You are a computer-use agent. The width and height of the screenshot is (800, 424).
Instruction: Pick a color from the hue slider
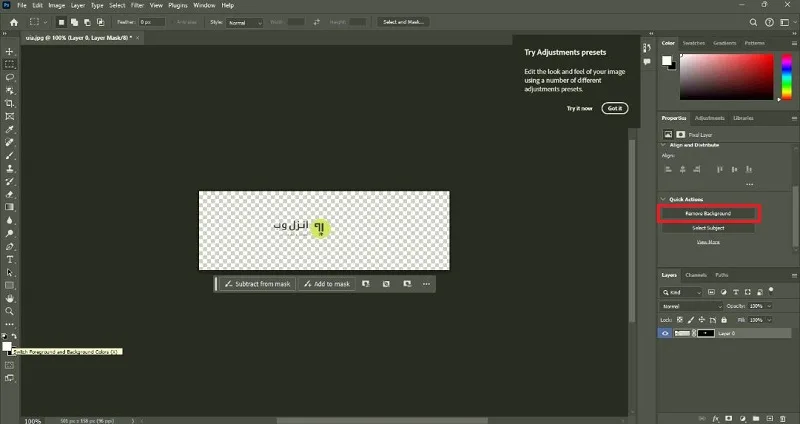[x=787, y=77]
